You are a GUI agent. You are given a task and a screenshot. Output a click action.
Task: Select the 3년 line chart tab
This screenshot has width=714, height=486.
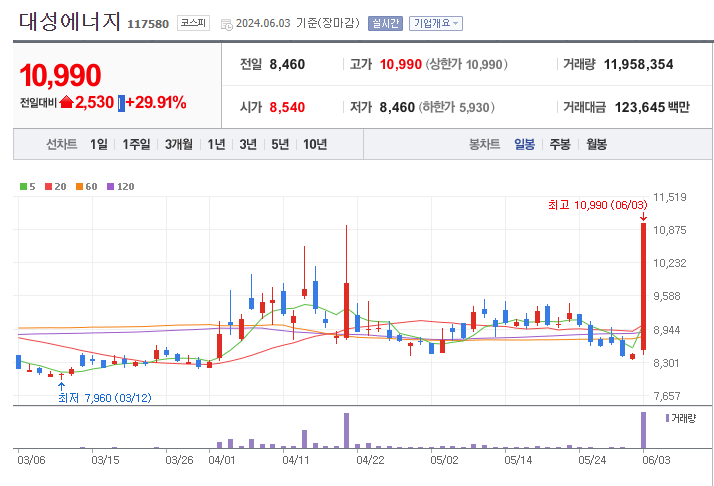248,144
